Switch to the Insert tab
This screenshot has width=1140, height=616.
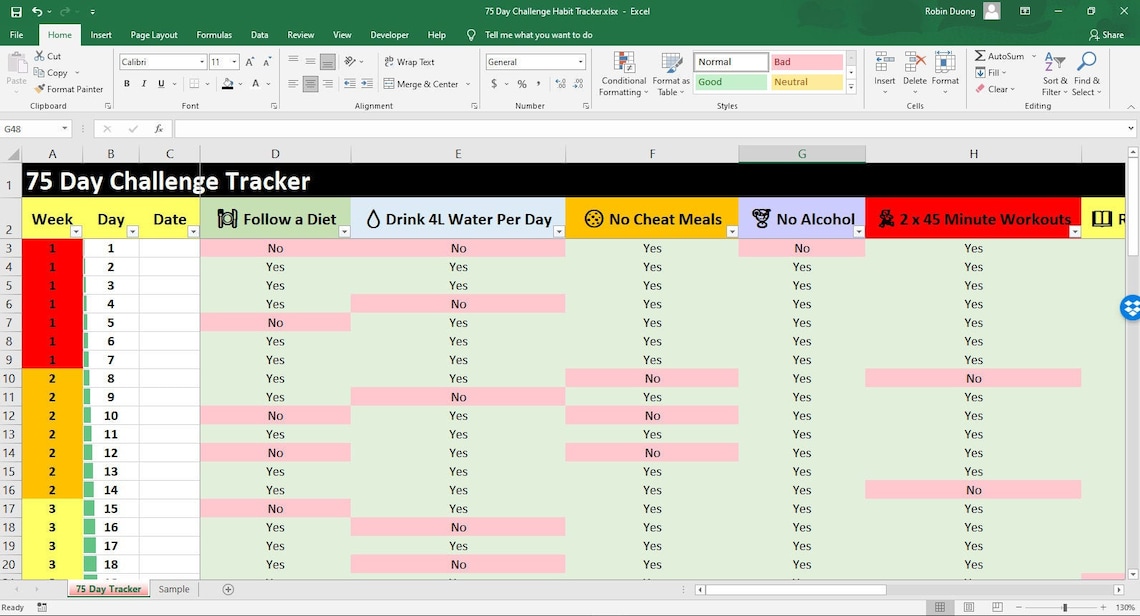(x=101, y=35)
